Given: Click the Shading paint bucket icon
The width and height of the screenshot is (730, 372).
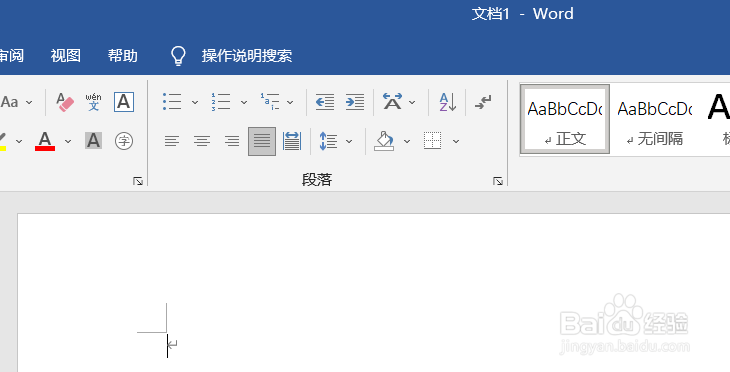Looking at the screenshot, I should 384,141.
